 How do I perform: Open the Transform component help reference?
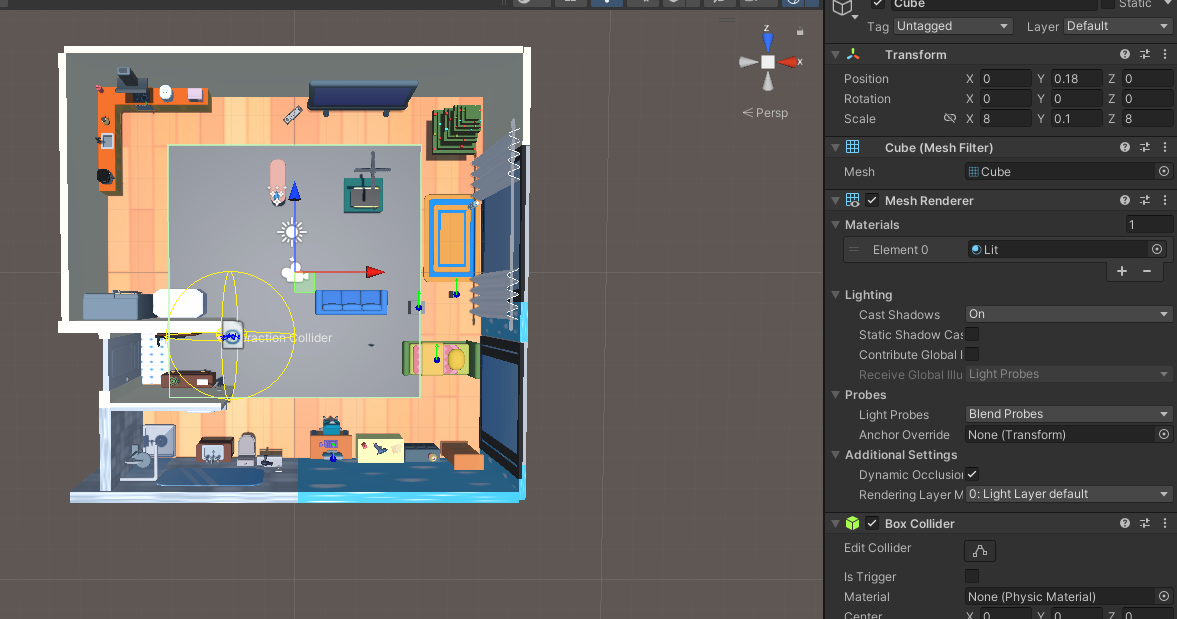[x=1124, y=54]
